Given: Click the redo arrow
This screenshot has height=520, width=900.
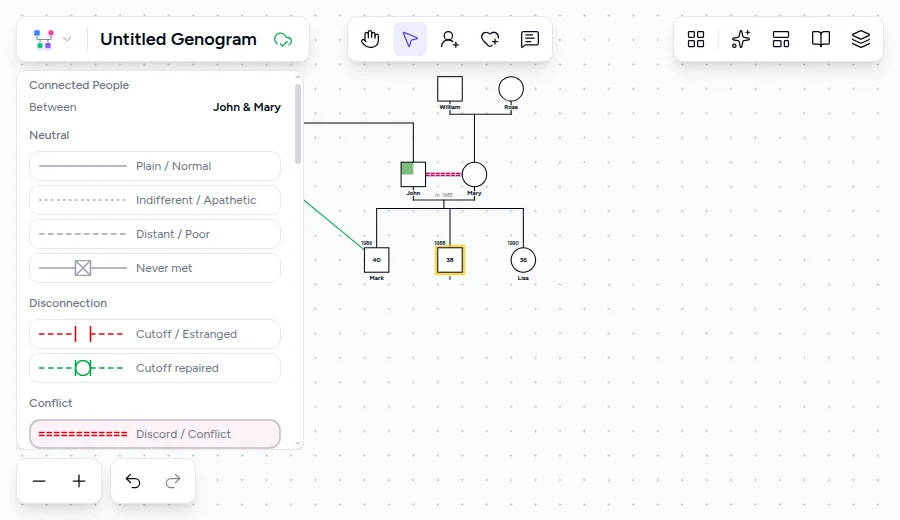Looking at the screenshot, I should coord(173,481).
